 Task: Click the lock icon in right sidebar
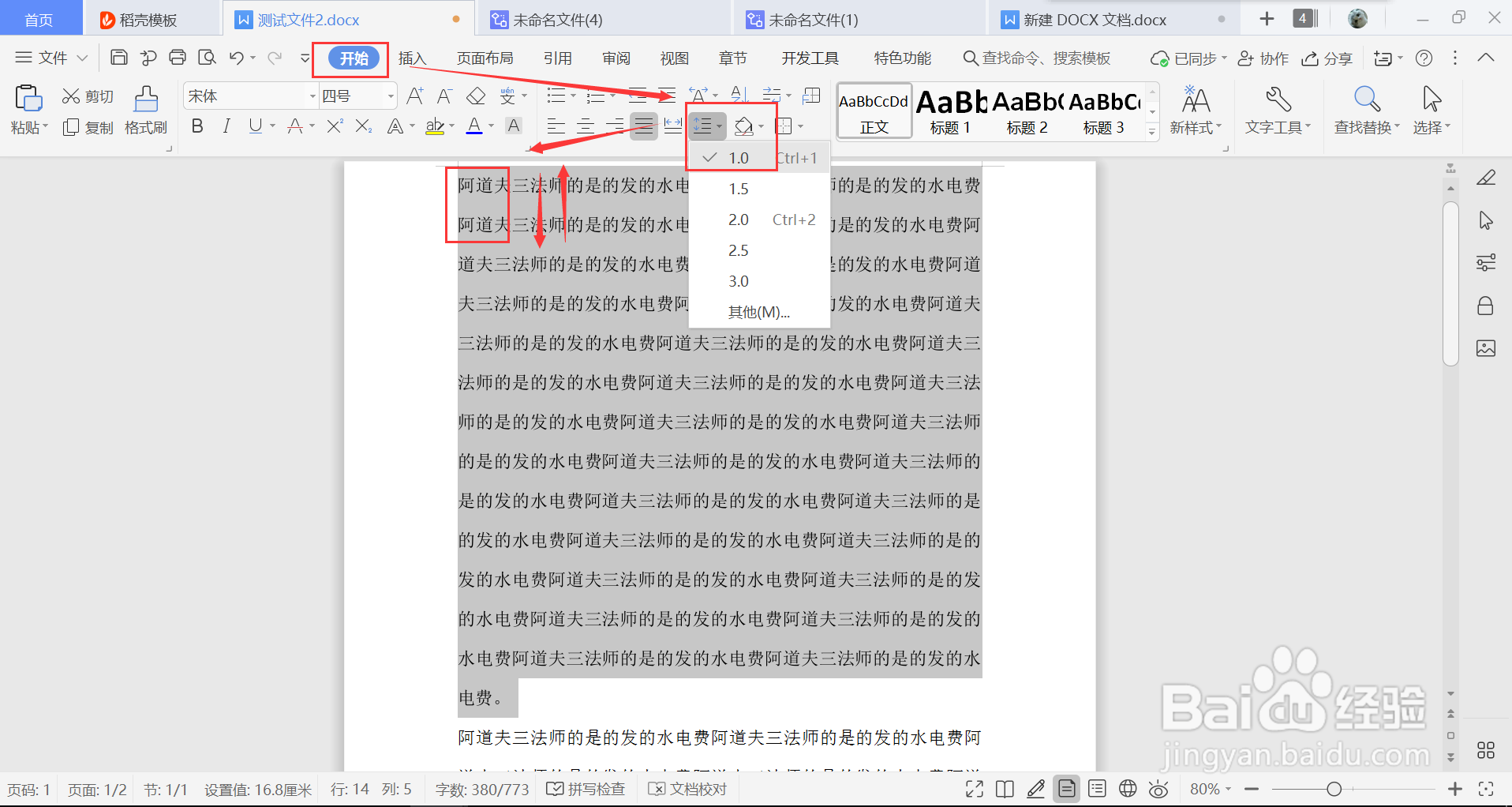coord(1486,306)
